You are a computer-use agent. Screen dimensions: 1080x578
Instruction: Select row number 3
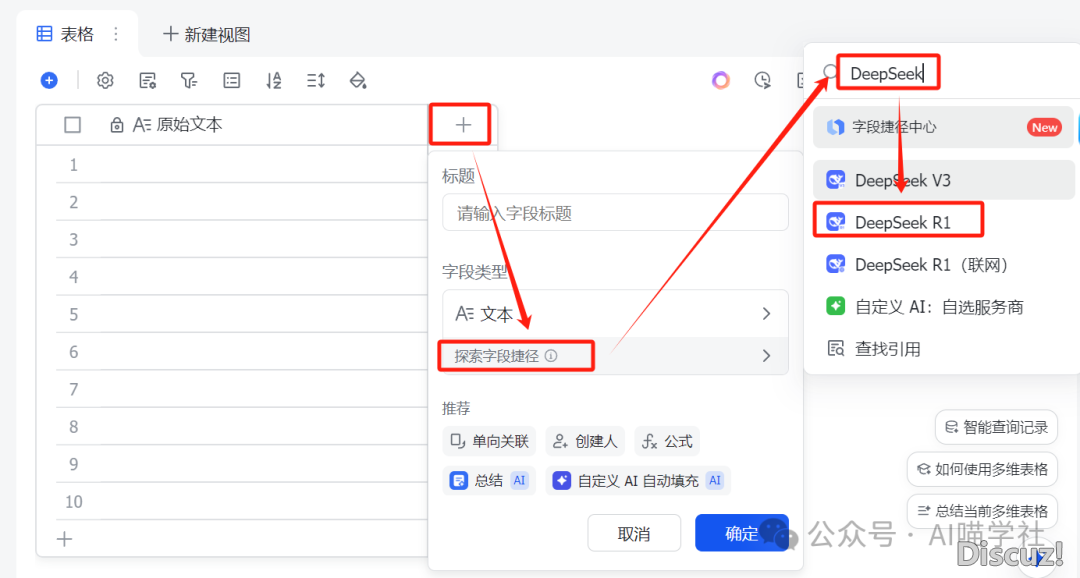74,240
